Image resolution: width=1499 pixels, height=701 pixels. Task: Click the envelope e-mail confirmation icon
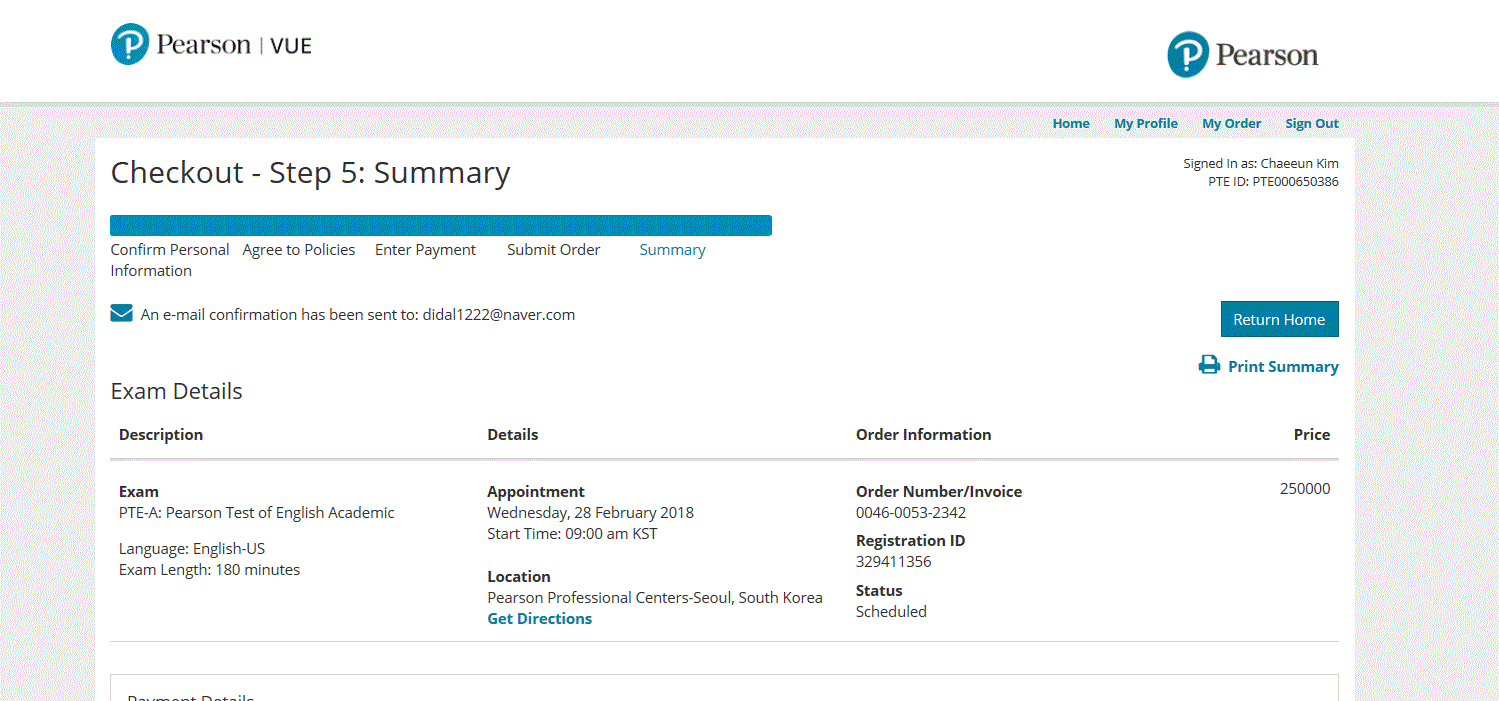coord(121,314)
